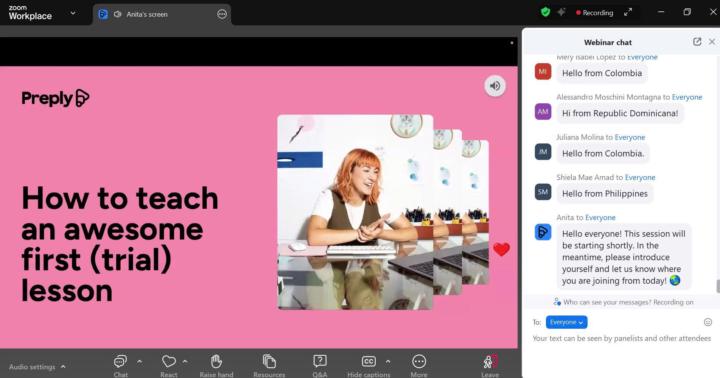Screen dimensions: 720x378
Task: Open the More options menu
Action: click(x=419, y=366)
